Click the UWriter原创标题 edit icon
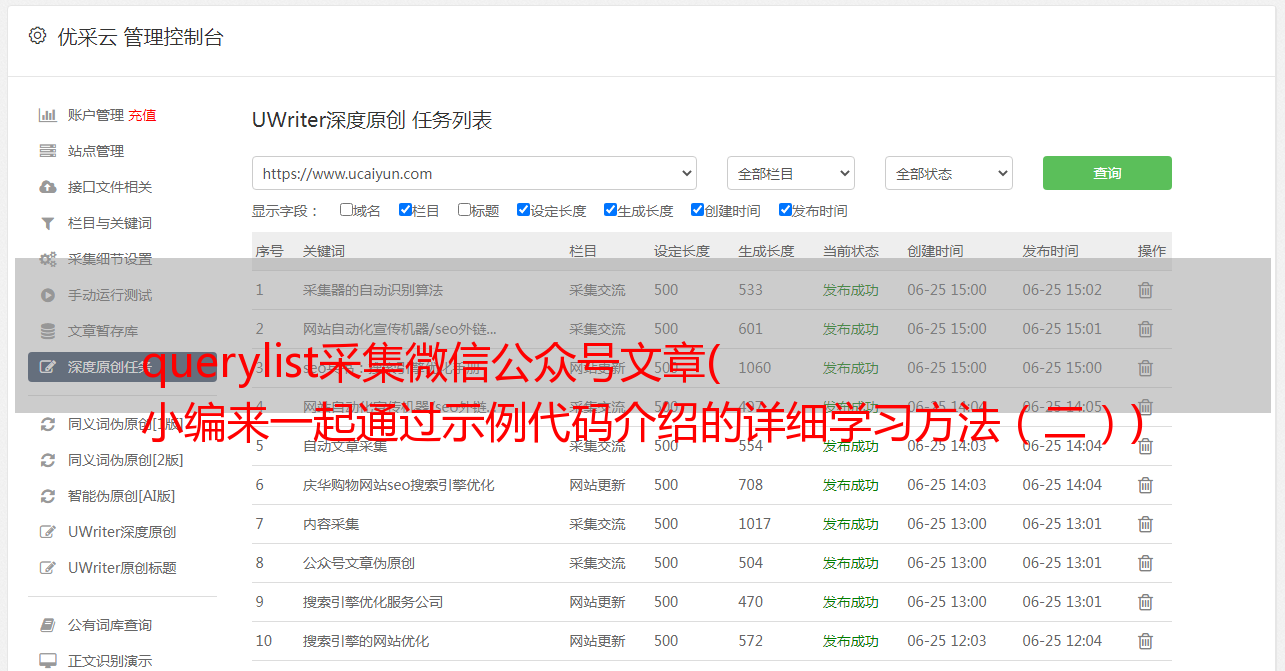The width and height of the screenshot is (1285, 671). pyautogui.click(x=47, y=568)
